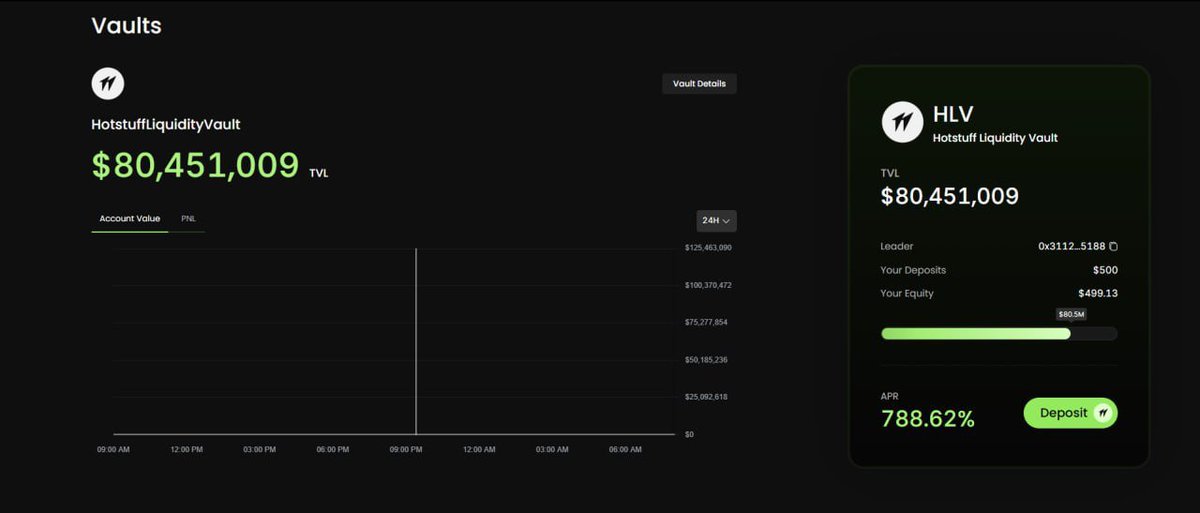Click the Leader label
The height and width of the screenshot is (513, 1200).
[897, 246]
